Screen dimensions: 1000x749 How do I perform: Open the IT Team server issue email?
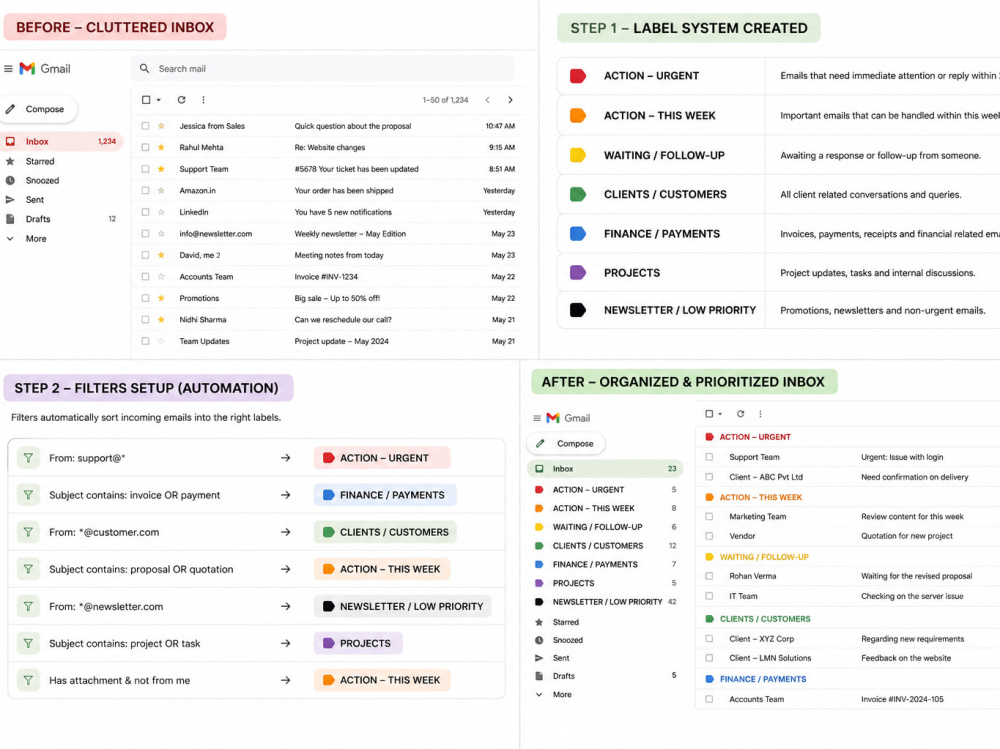[848, 596]
